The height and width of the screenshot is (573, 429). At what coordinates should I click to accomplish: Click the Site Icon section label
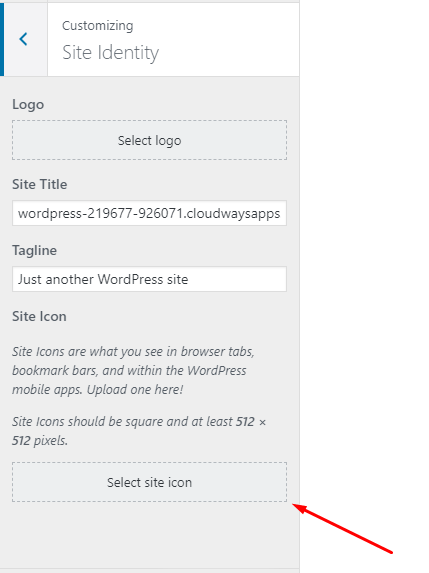pyautogui.click(x=39, y=316)
